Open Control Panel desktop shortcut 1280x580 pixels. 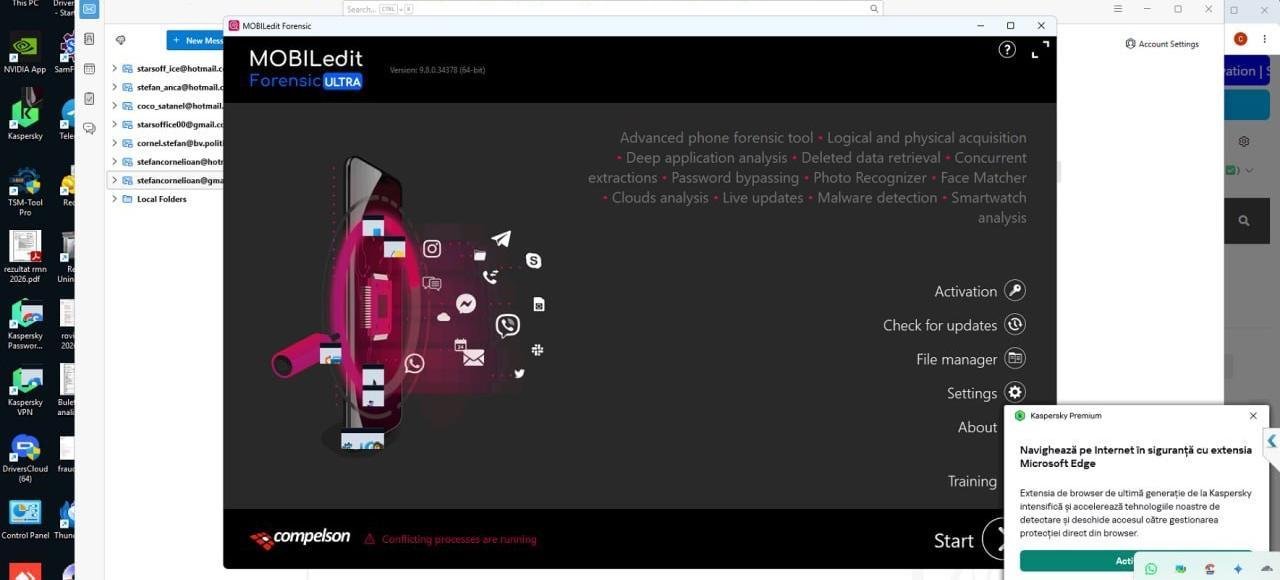tap(25, 519)
